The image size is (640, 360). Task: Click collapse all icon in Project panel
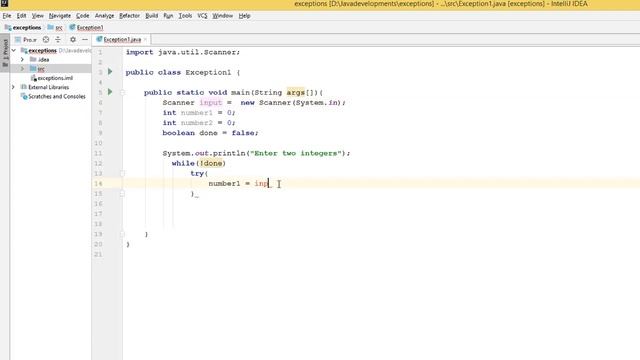pos(58,40)
